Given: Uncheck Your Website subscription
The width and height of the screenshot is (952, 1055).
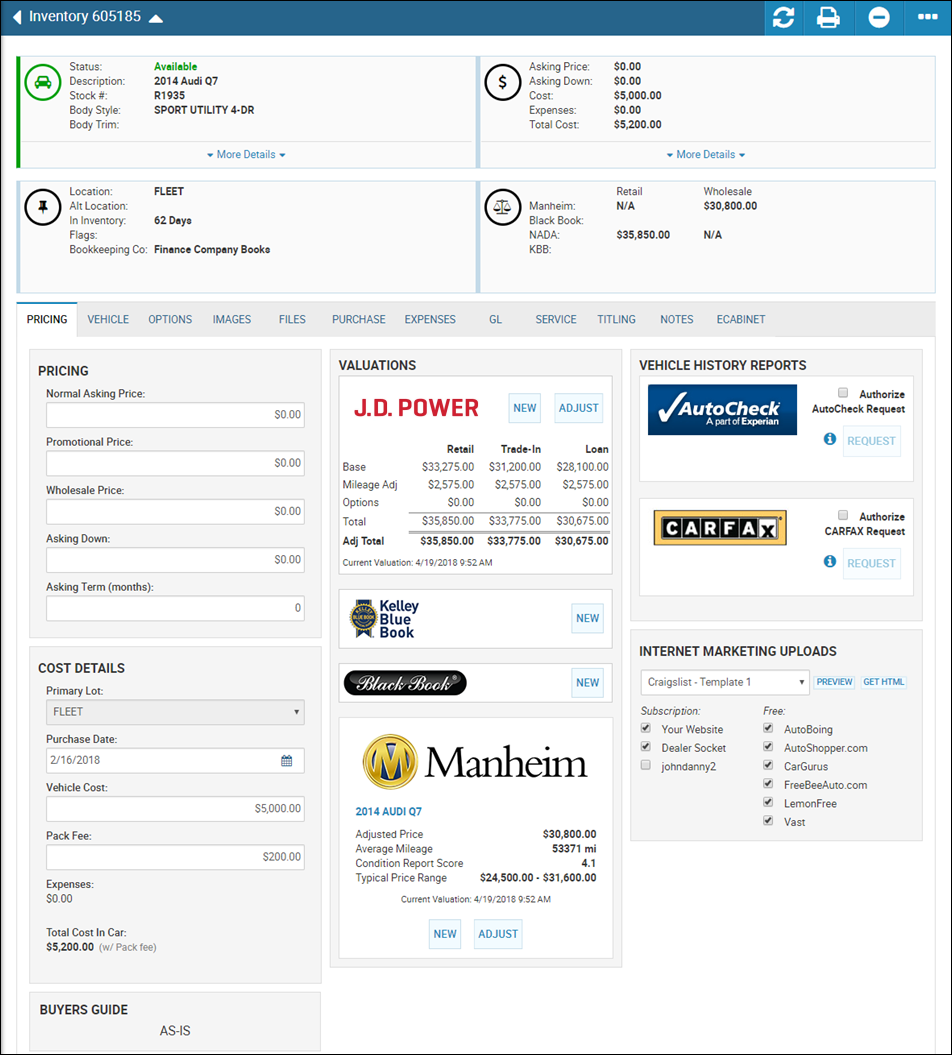Looking at the screenshot, I should [646, 728].
